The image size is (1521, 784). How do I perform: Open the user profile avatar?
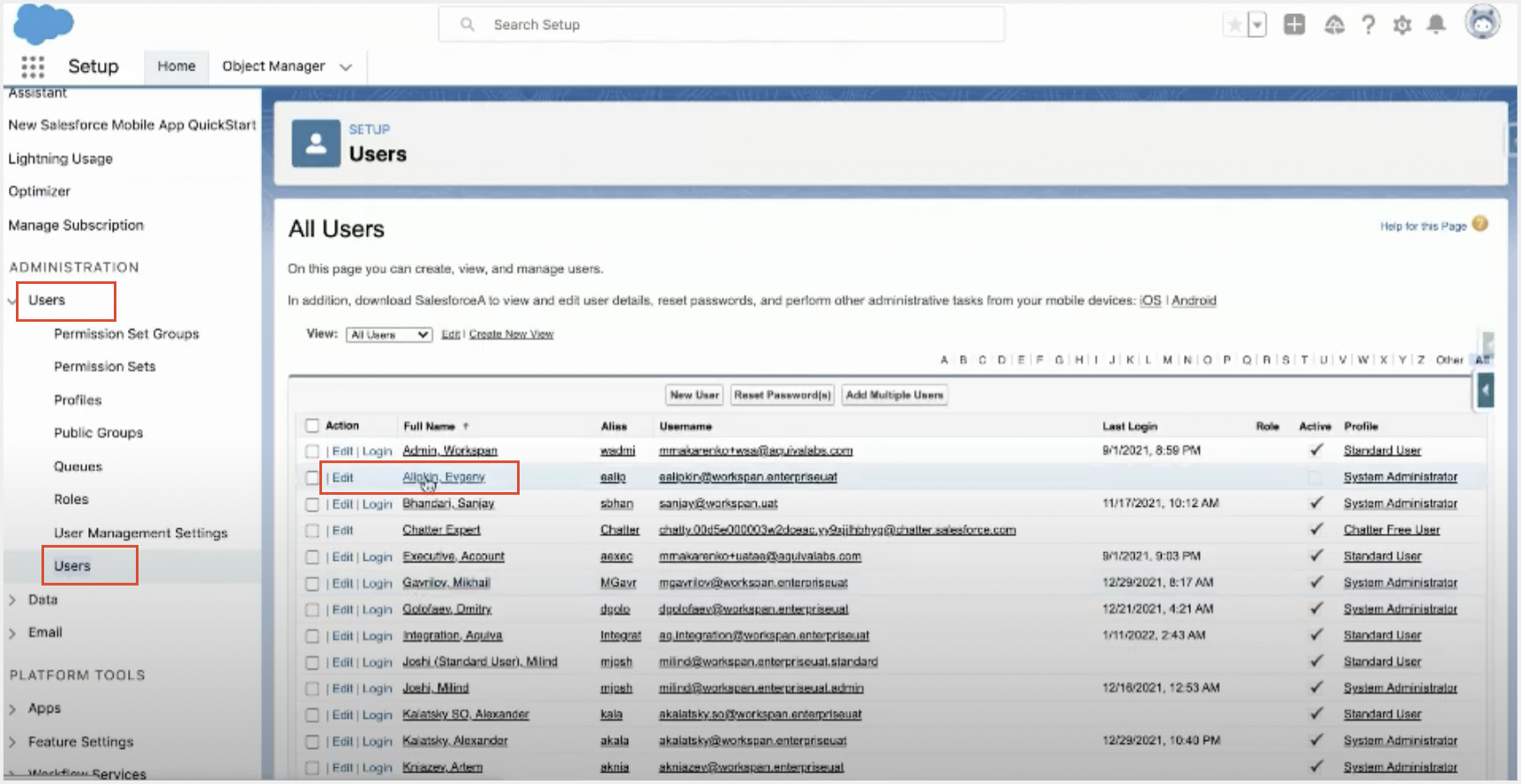(1482, 23)
